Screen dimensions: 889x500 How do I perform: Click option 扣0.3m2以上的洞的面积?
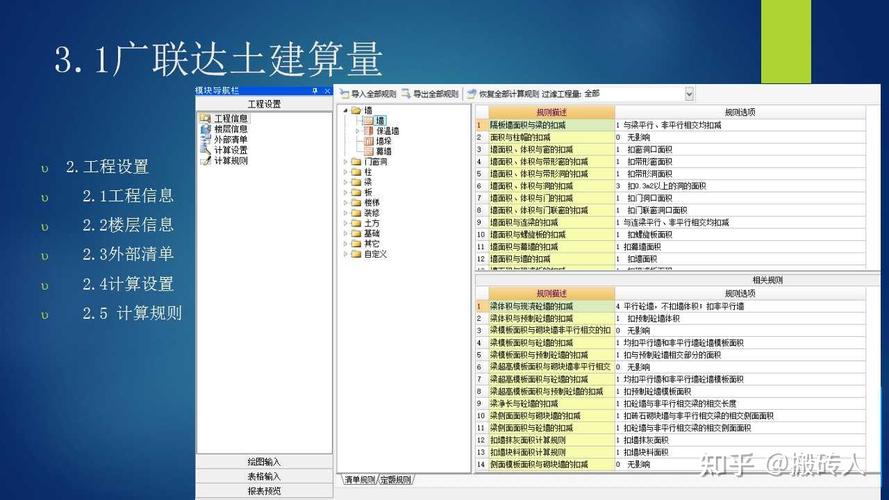click(x=666, y=186)
